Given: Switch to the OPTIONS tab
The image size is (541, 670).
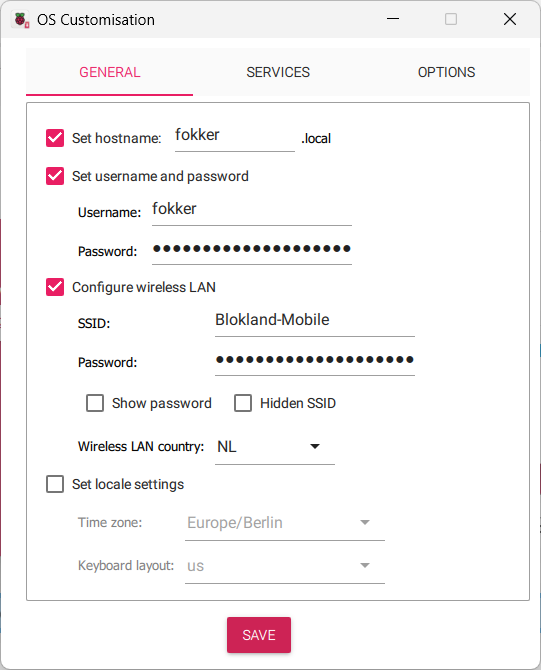Looking at the screenshot, I should click(446, 72).
